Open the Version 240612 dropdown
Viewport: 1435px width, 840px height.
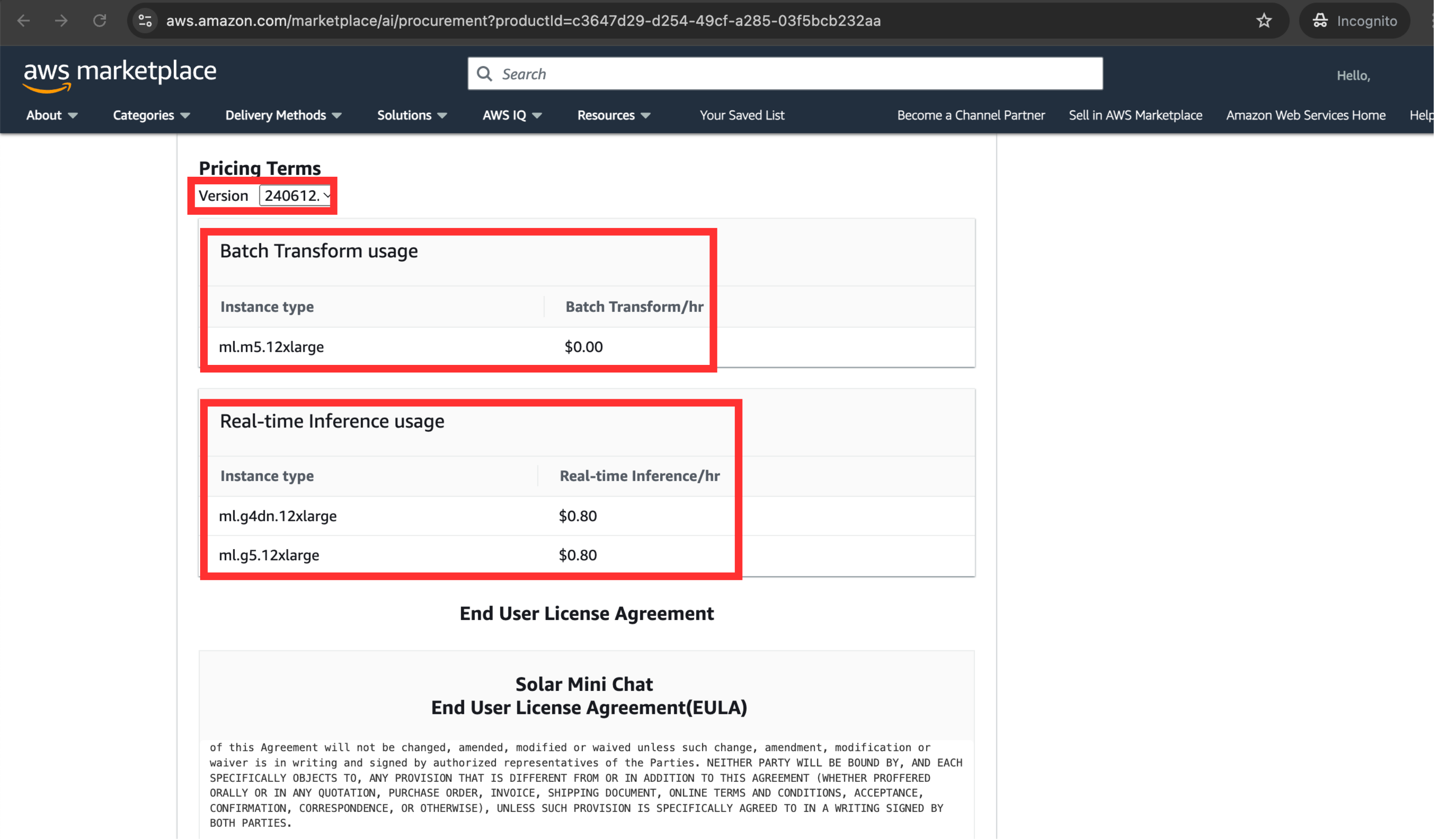click(295, 196)
